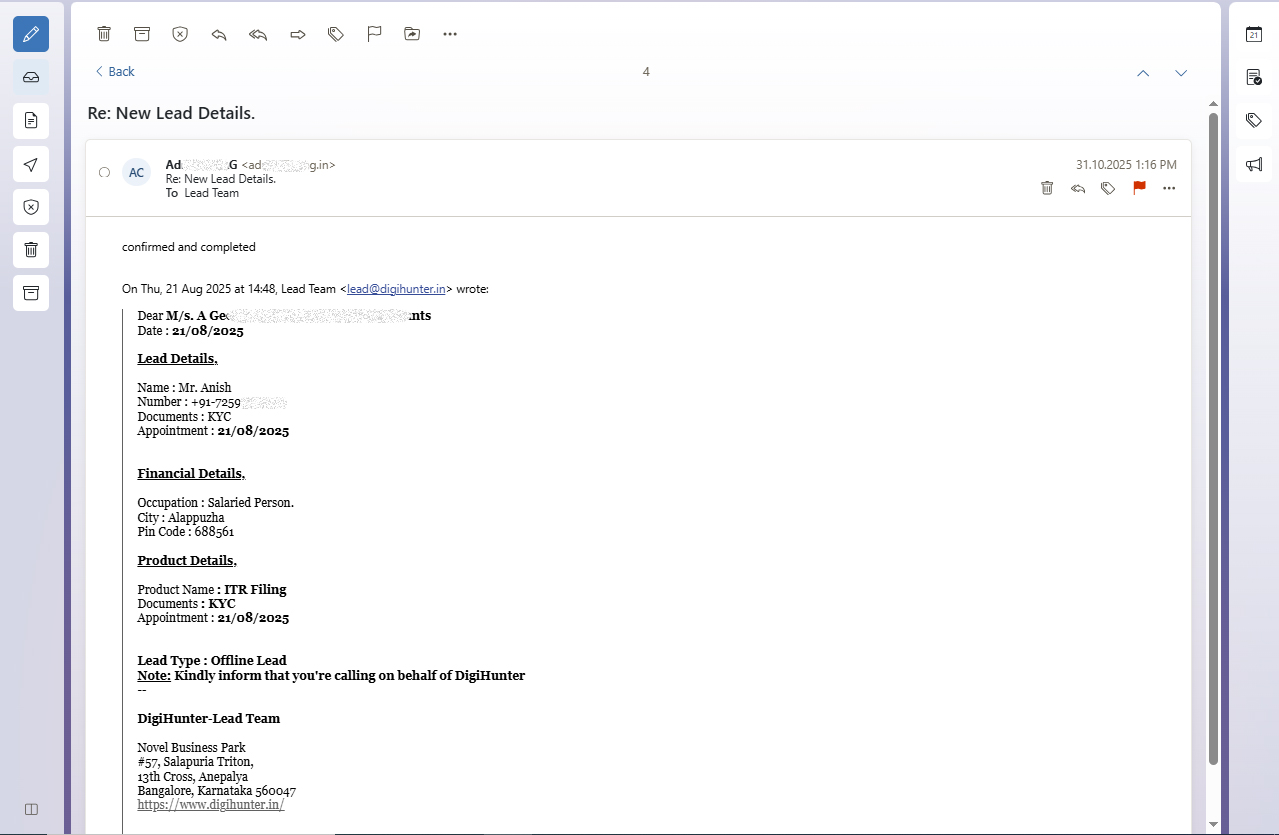Image resolution: width=1279 pixels, height=835 pixels.
Task: Toggle the red flag on this message
Action: 1139,188
